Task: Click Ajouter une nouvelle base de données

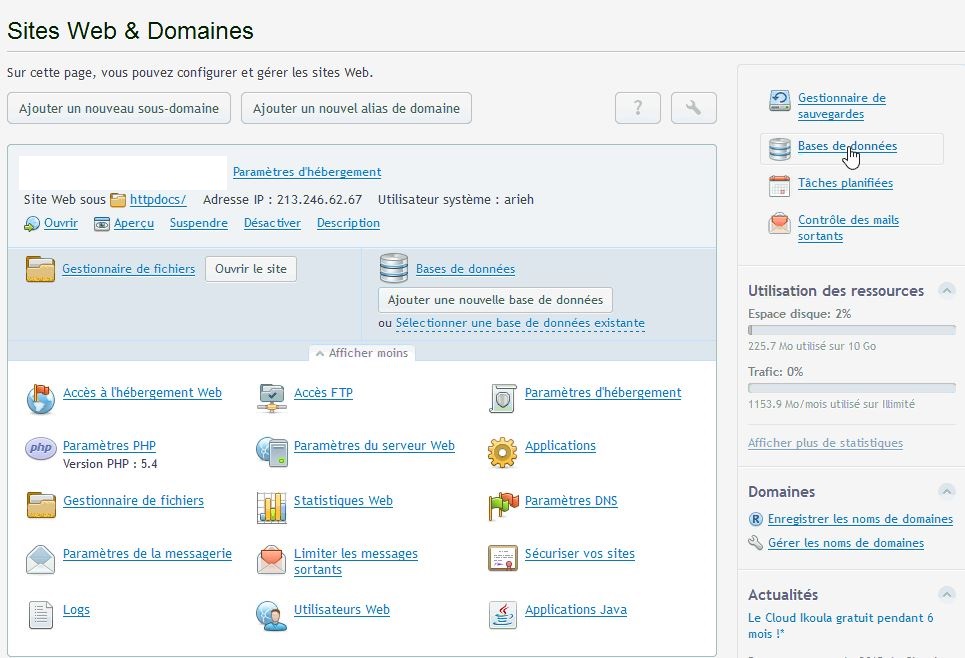Action: click(495, 300)
